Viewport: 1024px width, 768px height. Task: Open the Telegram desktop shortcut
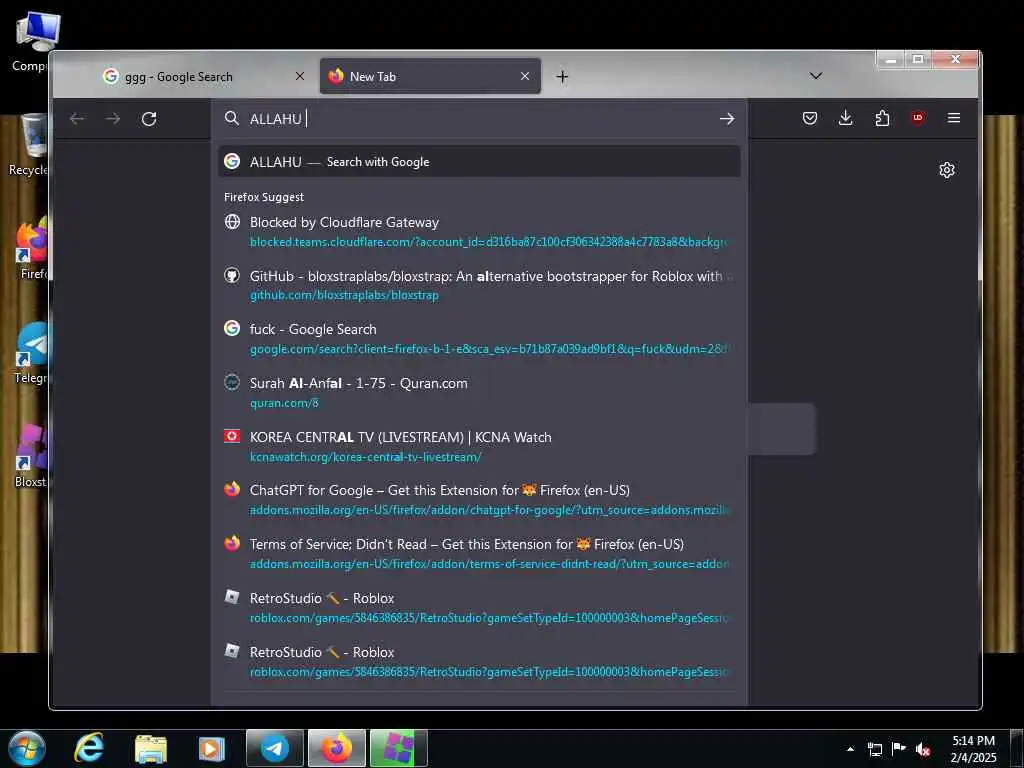tap(29, 353)
